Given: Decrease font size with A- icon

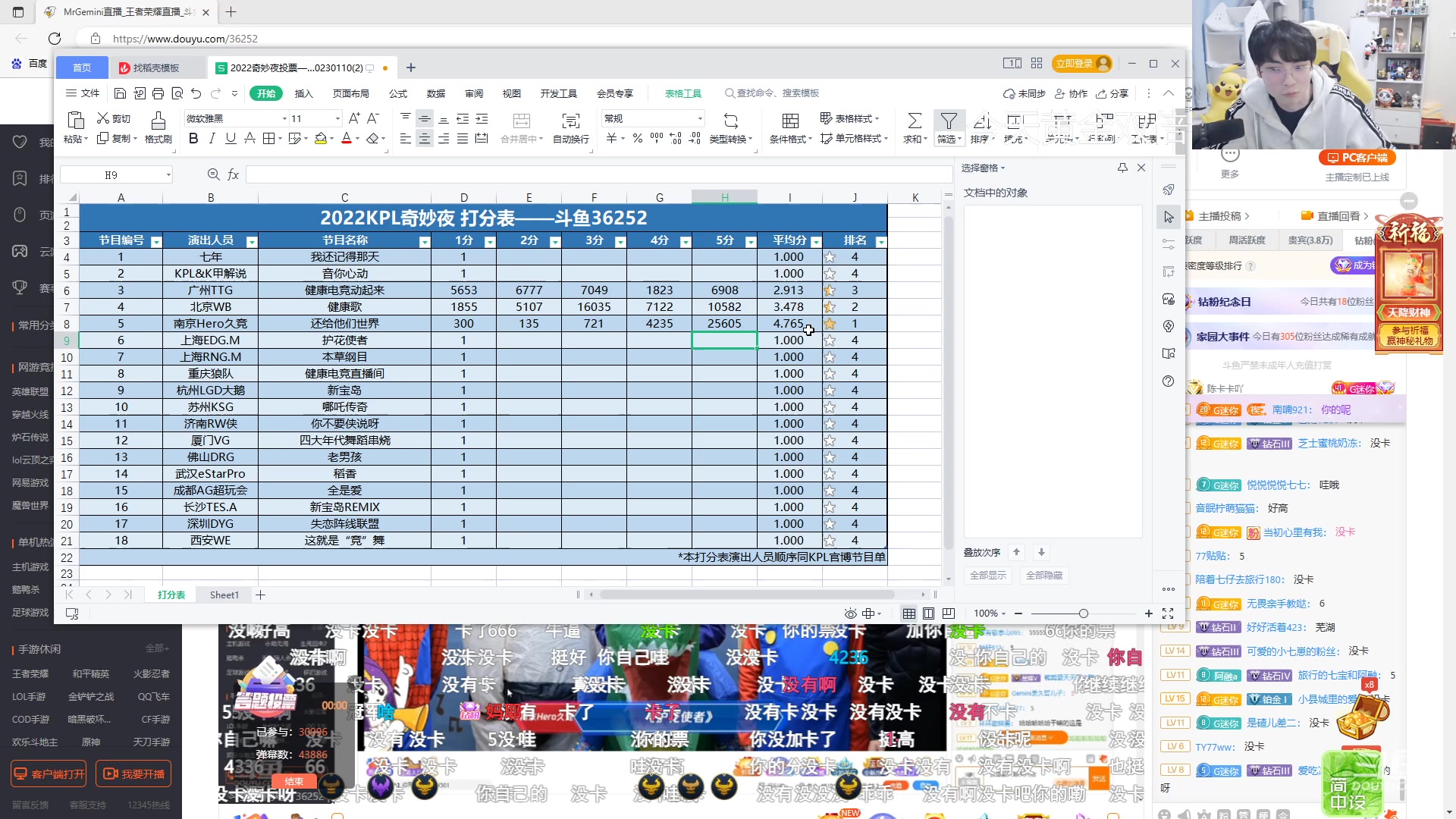Looking at the screenshot, I should point(373,118).
